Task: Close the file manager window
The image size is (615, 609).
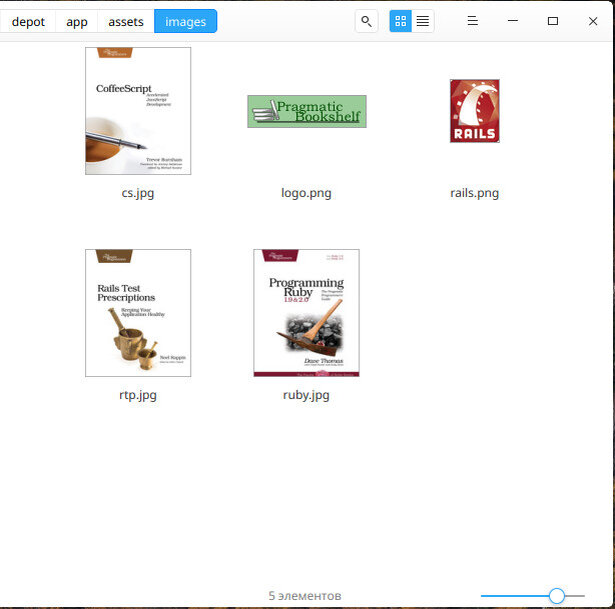Action: pyautogui.click(x=593, y=21)
